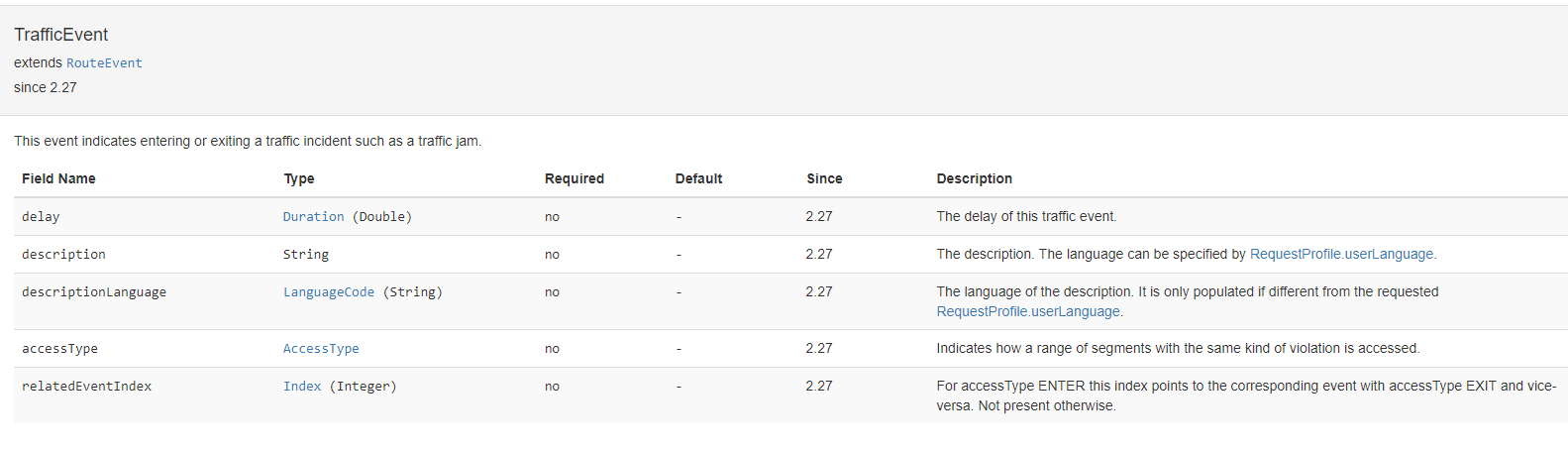Open the RouteEvent link under TrafficEvent
The height and width of the screenshot is (452, 1568).
tap(104, 63)
